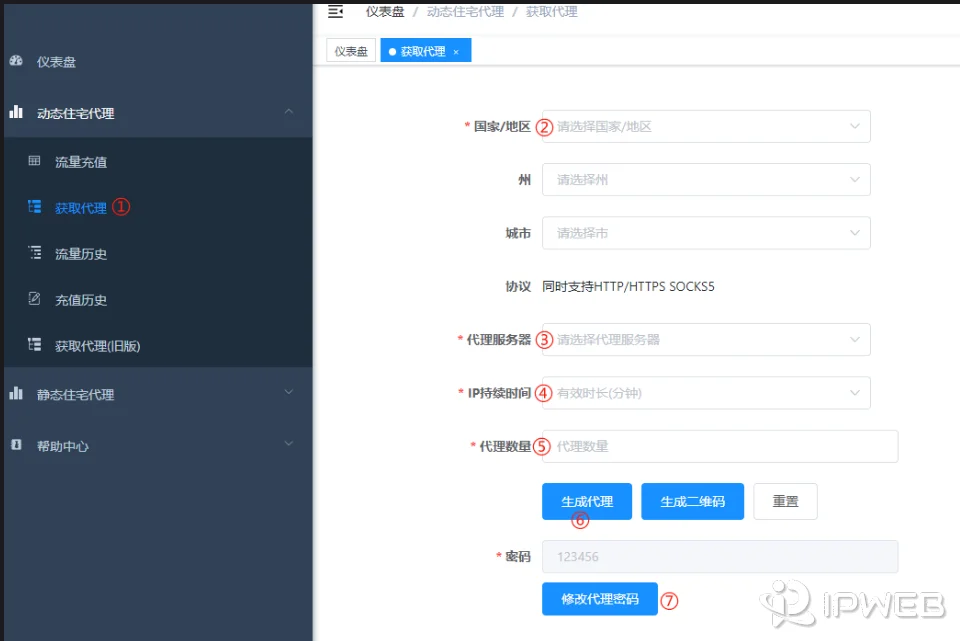The image size is (960, 641).
Task: Click the bar chart icon beside 动态住宅代理
Action: [x=17, y=113]
